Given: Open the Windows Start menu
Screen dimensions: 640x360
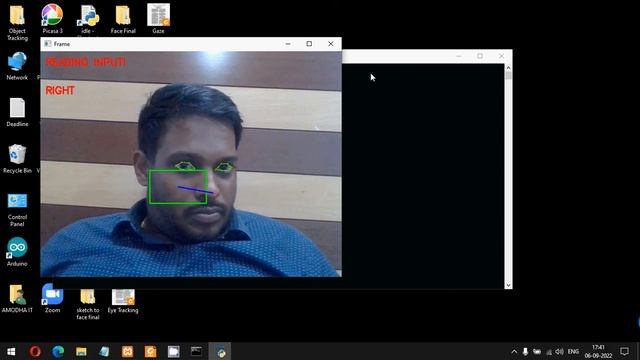Looking at the screenshot, I should 11,351.
